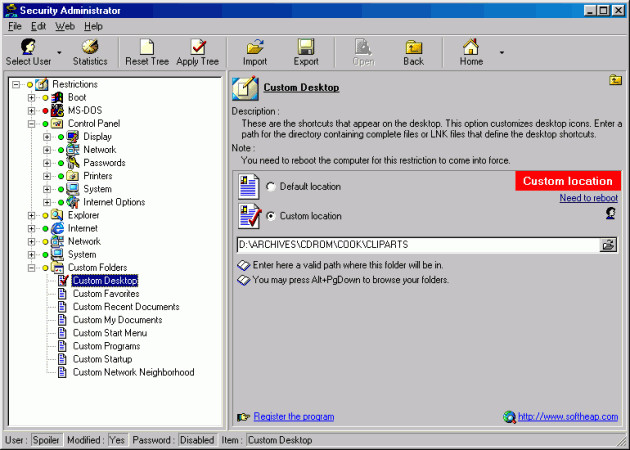Open the Select User dropdown arrow
The width and height of the screenshot is (630, 450).
click(x=59, y=53)
